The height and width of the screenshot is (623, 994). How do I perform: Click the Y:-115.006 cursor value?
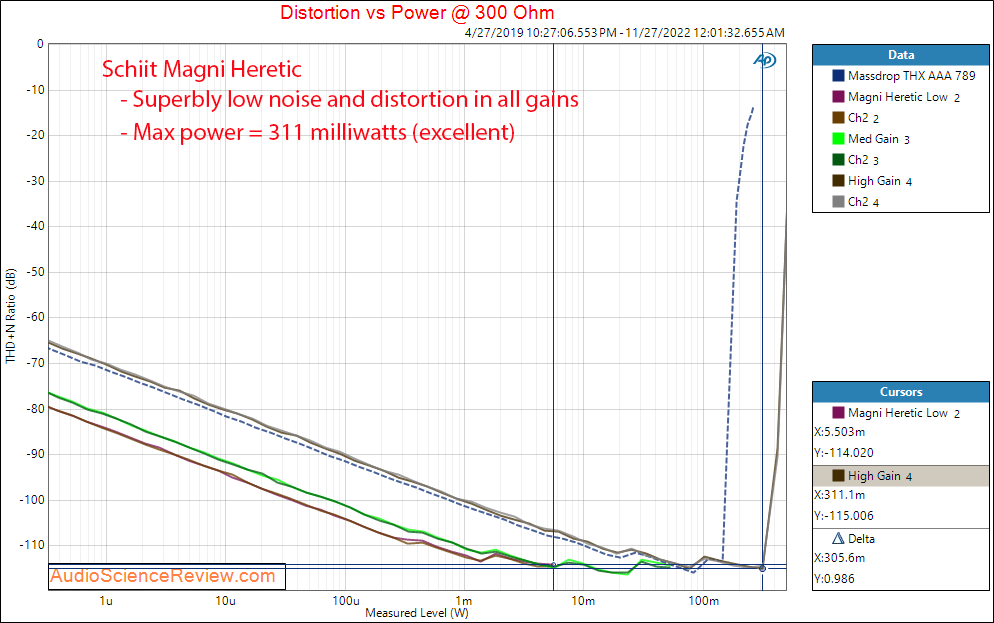tap(844, 515)
